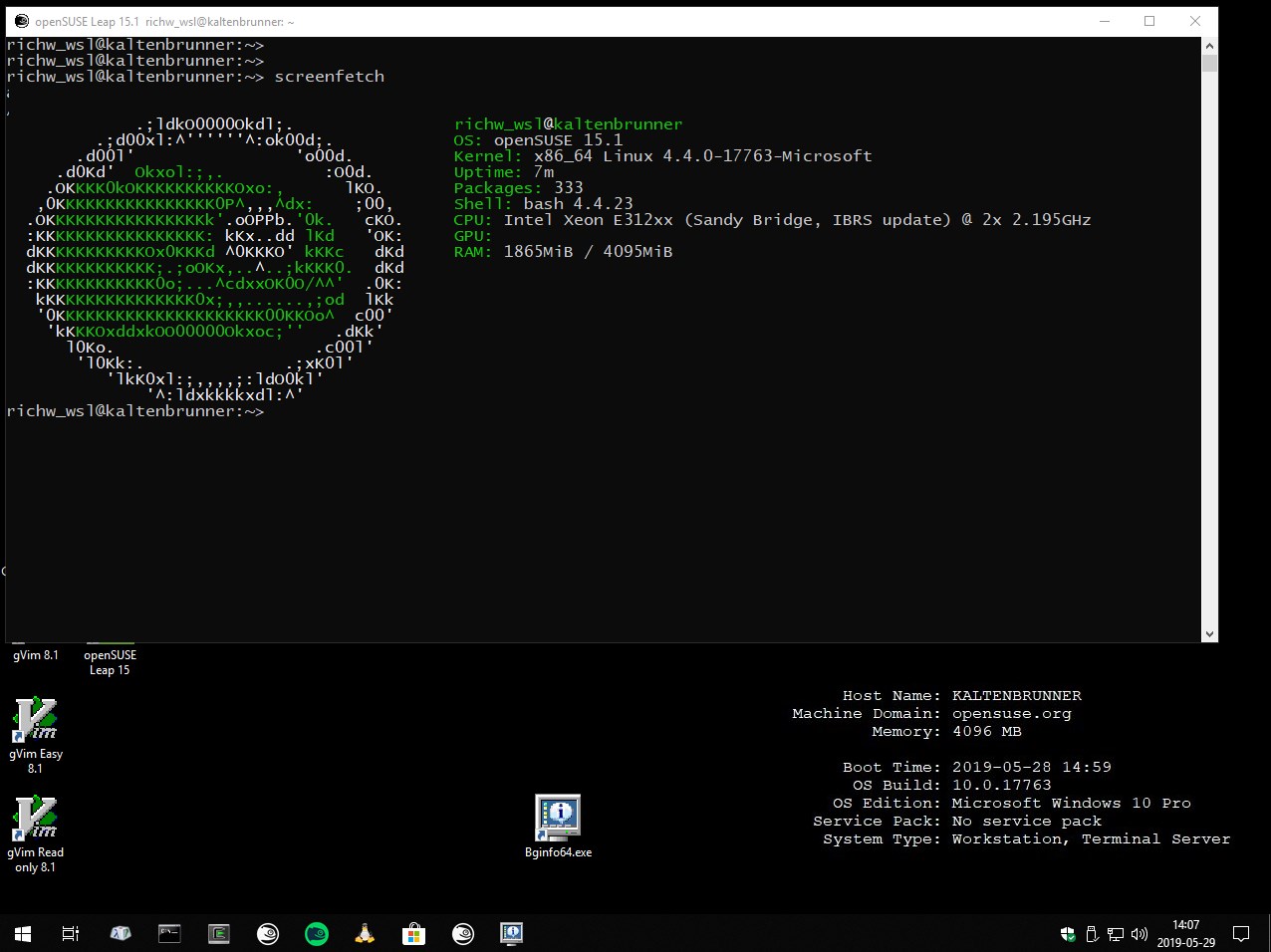Click the 'No service pack' text
Viewport: 1271px width, 952px height.
coord(1026,822)
